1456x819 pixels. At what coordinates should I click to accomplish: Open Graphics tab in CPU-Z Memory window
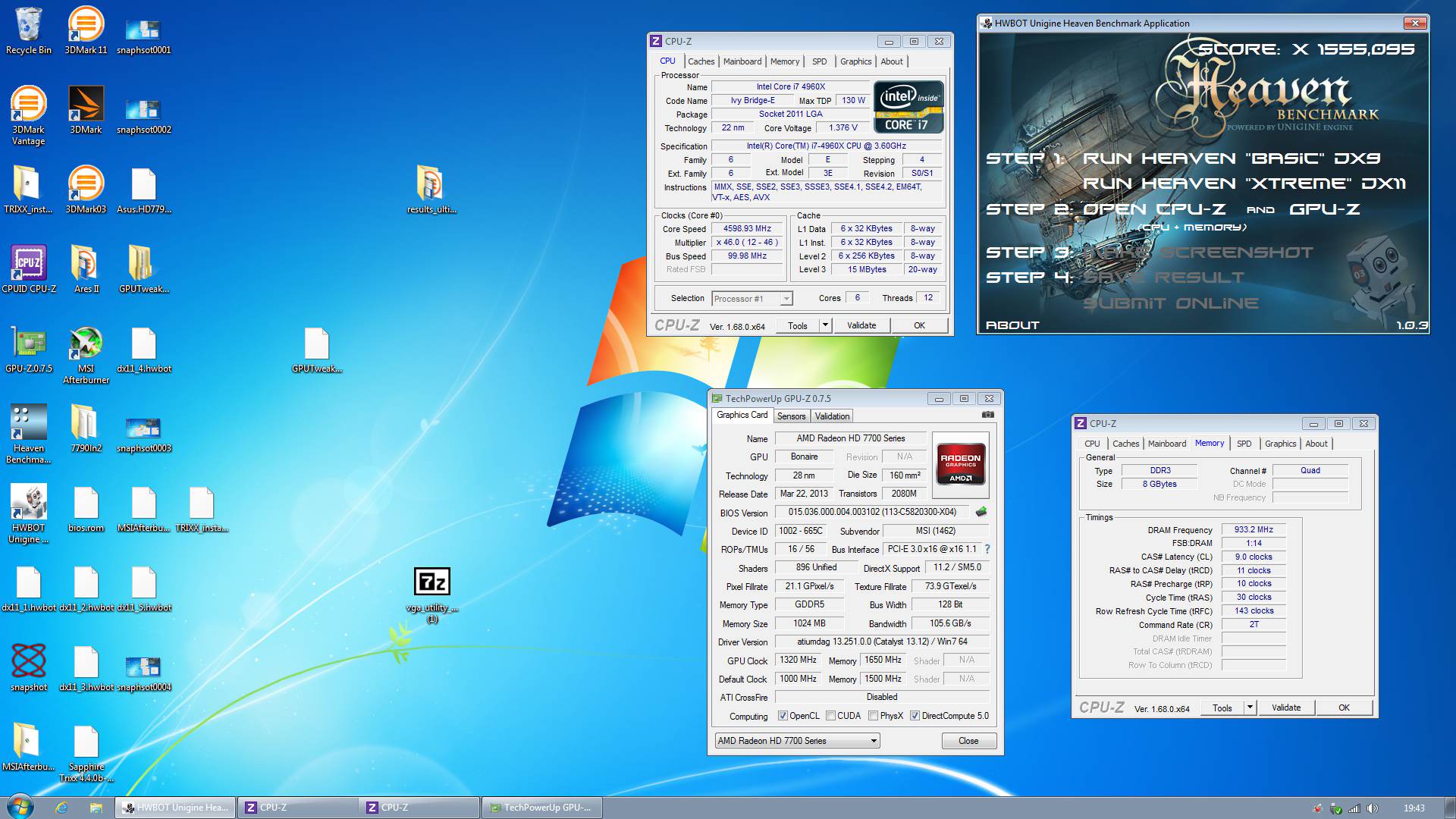click(x=1280, y=444)
